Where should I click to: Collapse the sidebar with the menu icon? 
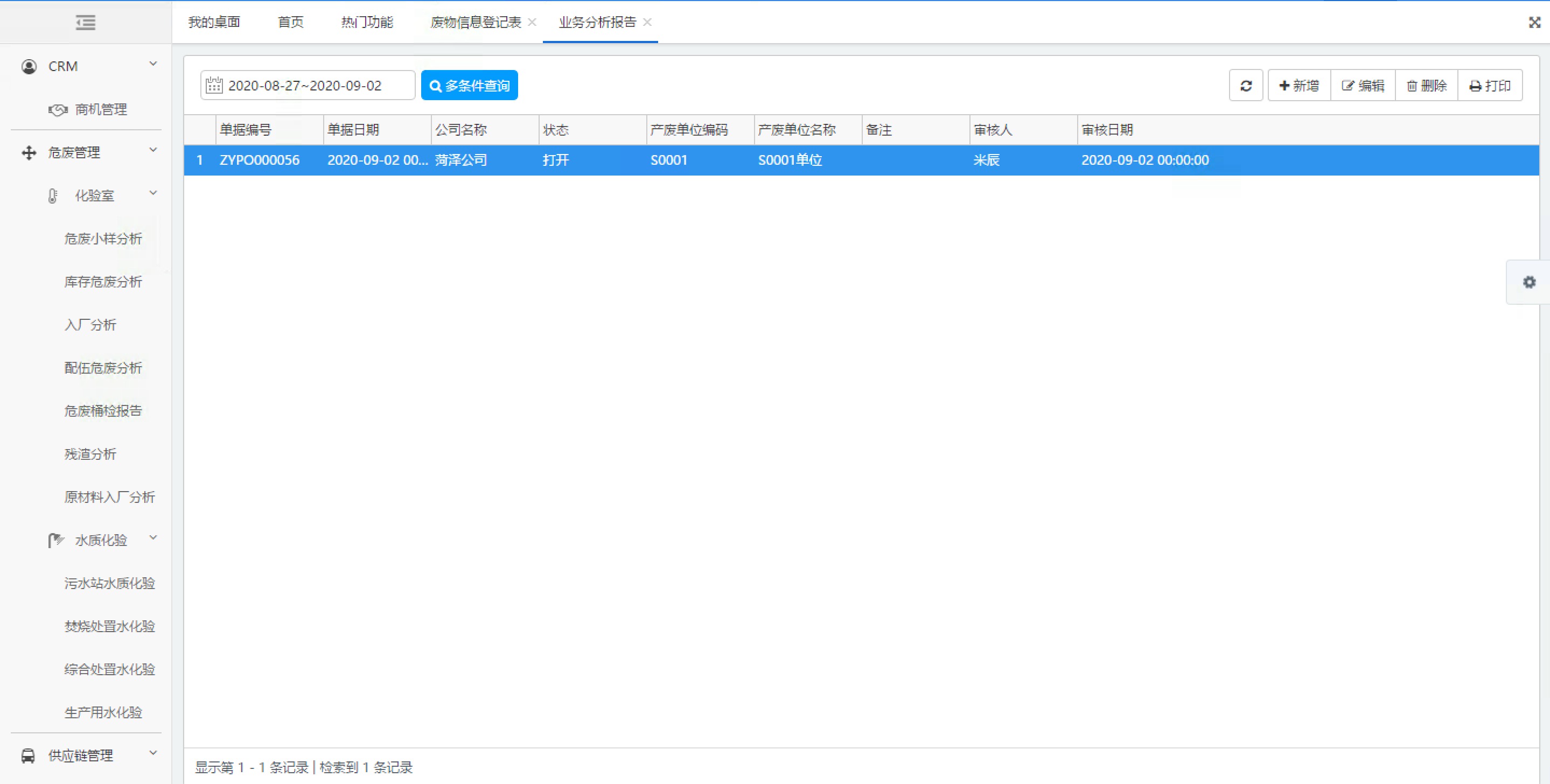tap(86, 22)
